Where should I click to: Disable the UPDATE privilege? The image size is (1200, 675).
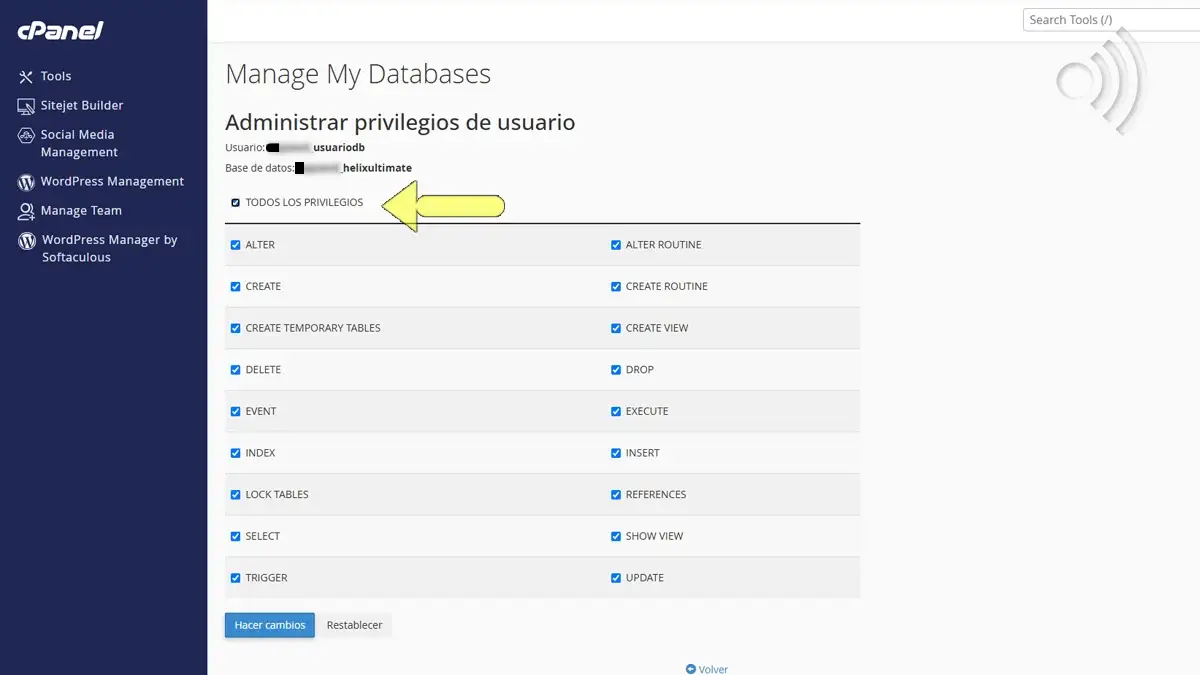click(616, 577)
